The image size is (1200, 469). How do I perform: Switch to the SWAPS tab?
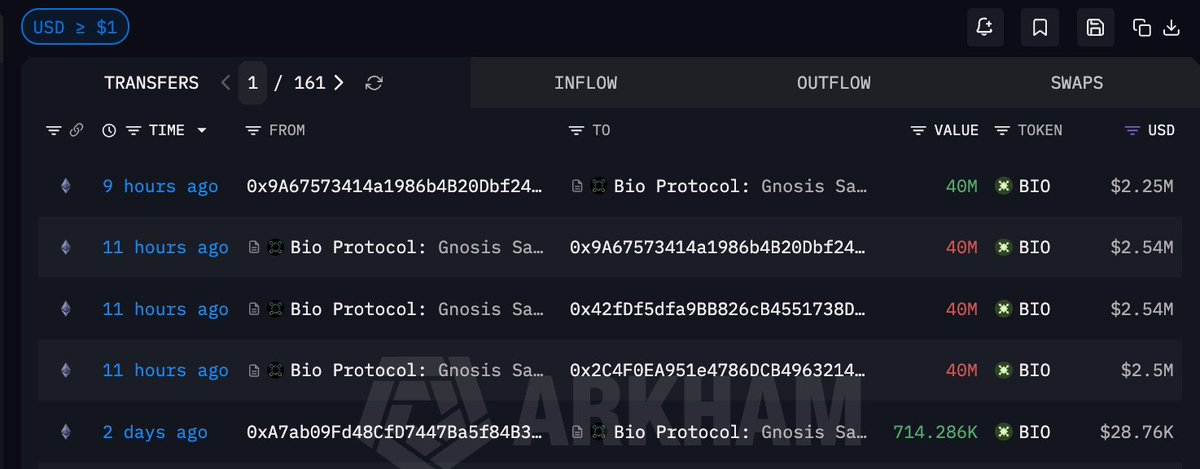pos(1077,83)
